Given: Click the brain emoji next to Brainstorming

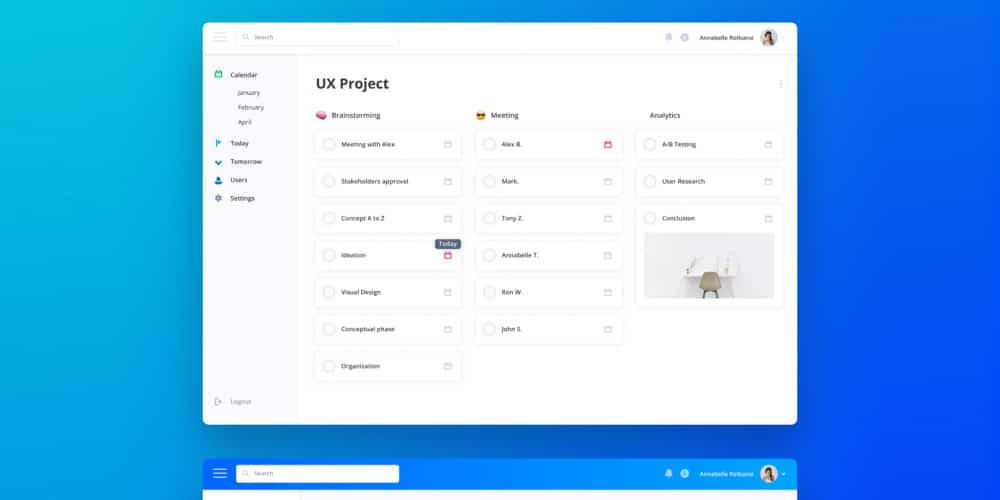Looking at the screenshot, I should [321, 115].
